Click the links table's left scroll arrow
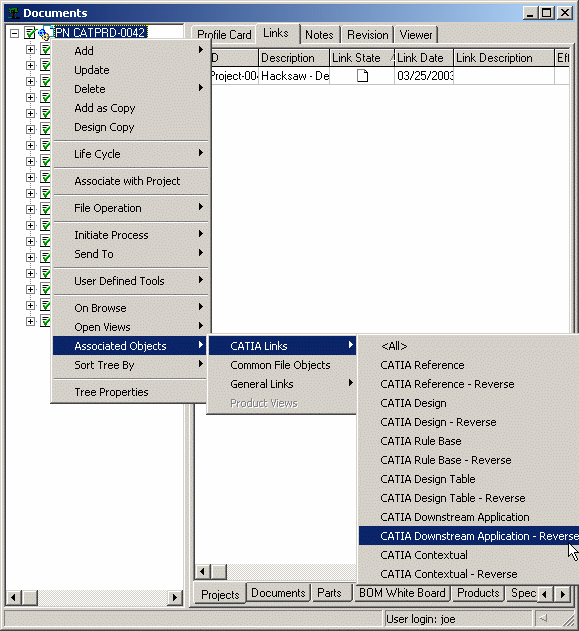 click(203, 571)
